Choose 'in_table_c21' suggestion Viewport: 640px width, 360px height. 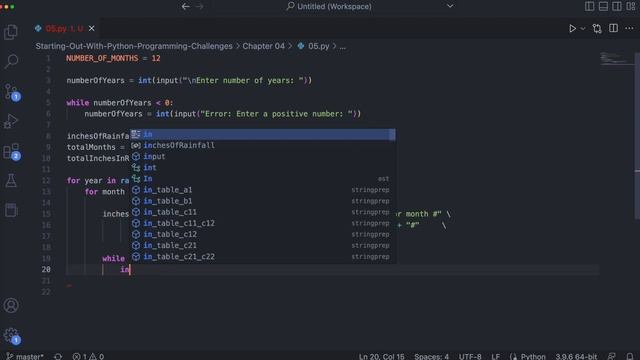coord(263,245)
